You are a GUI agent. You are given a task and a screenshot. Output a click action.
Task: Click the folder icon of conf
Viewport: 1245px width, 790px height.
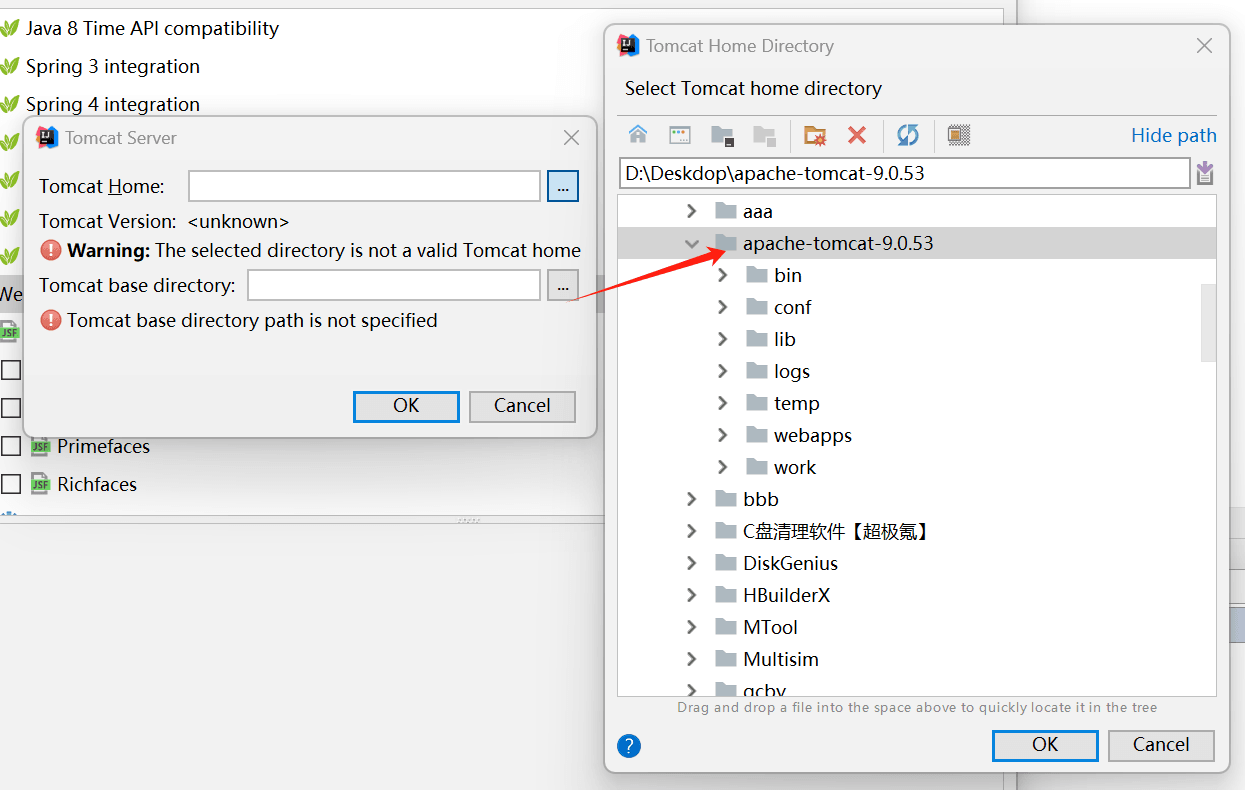[x=757, y=307]
